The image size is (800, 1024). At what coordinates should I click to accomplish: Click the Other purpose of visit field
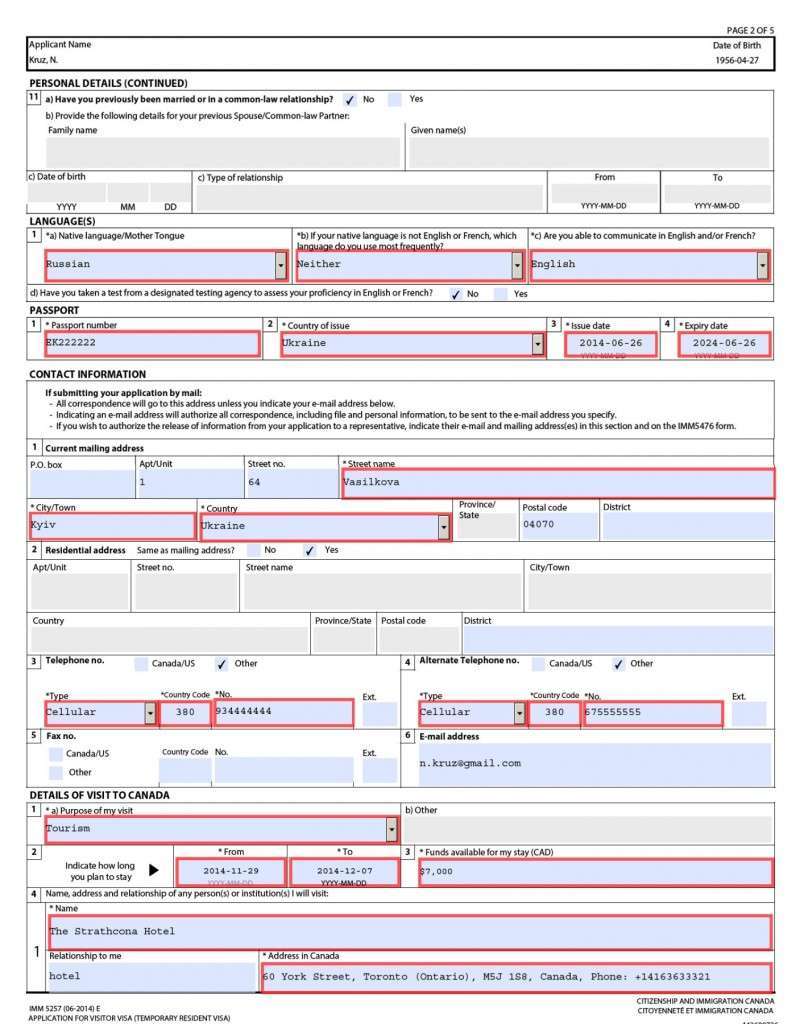pos(588,830)
